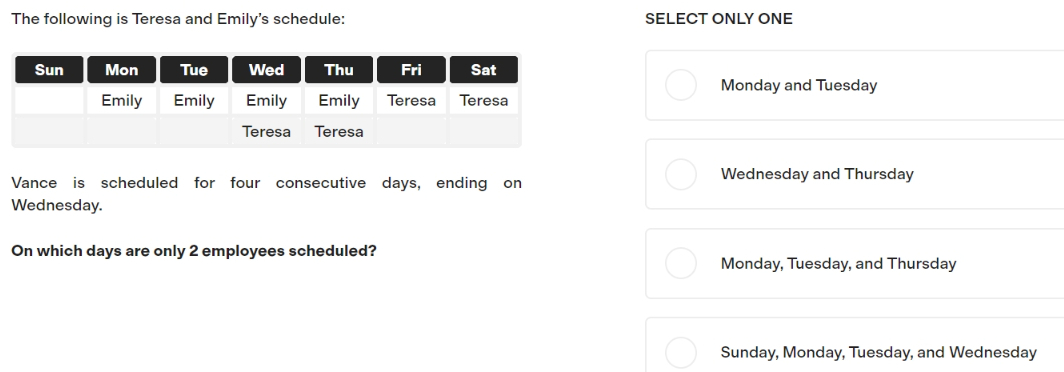Screen dimensions: 1064x372
Task: Click the bold question about 2 employees
Action: tap(194, 251)
